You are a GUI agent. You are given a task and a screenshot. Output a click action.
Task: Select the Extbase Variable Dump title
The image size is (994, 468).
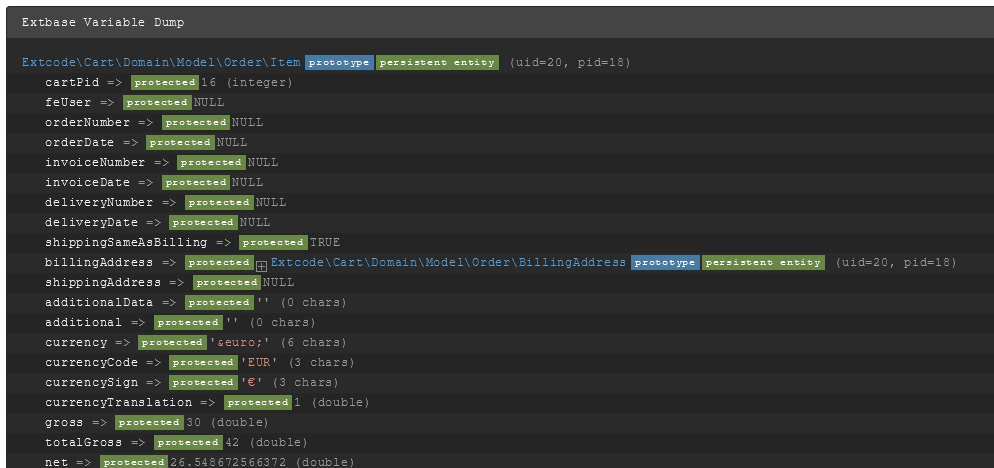pyautogui.click(x=103, y=22)
